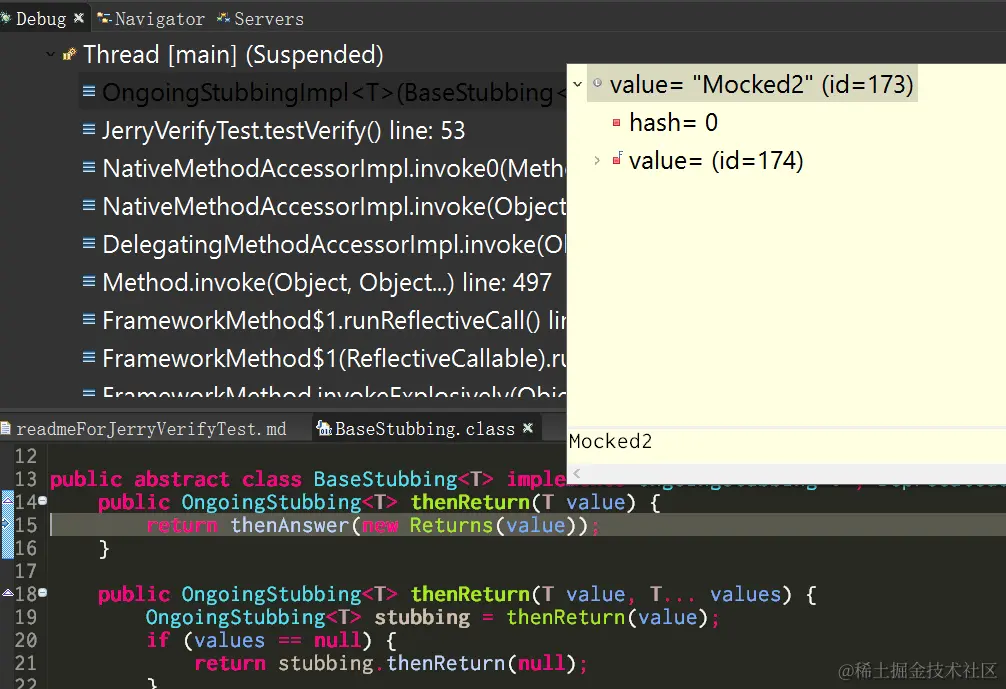The width and height of the screenshot is (1006, 689).
Task: Select NativeMethodAccessorImpl.invoke(Object stack frame
Action: coord(334,207)
